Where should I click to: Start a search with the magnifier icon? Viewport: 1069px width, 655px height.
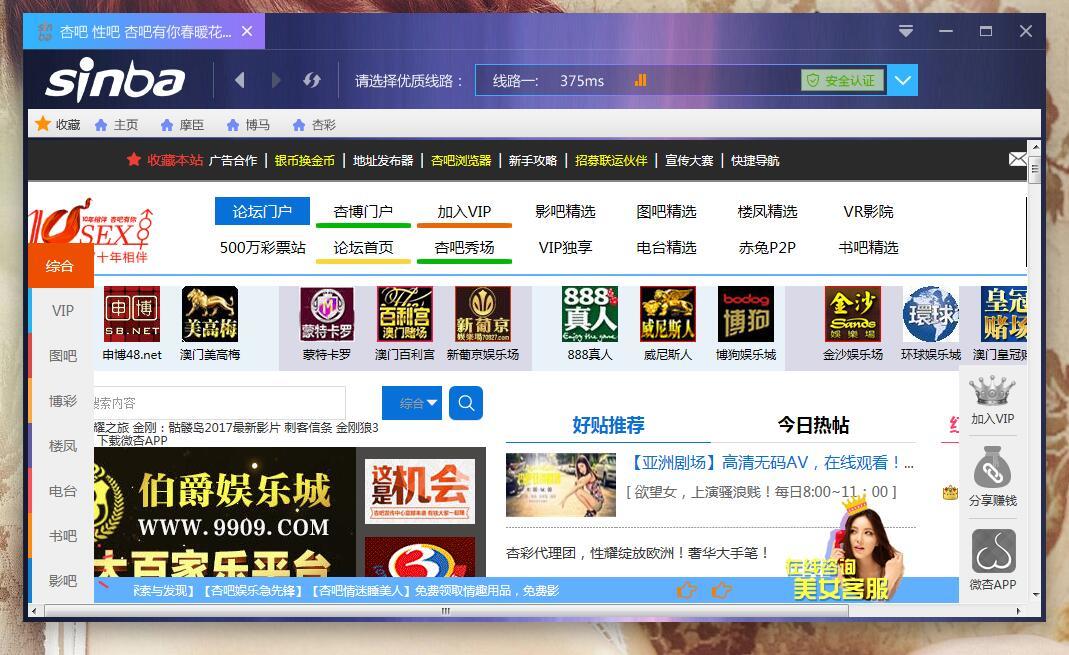[x=465, y=403]
